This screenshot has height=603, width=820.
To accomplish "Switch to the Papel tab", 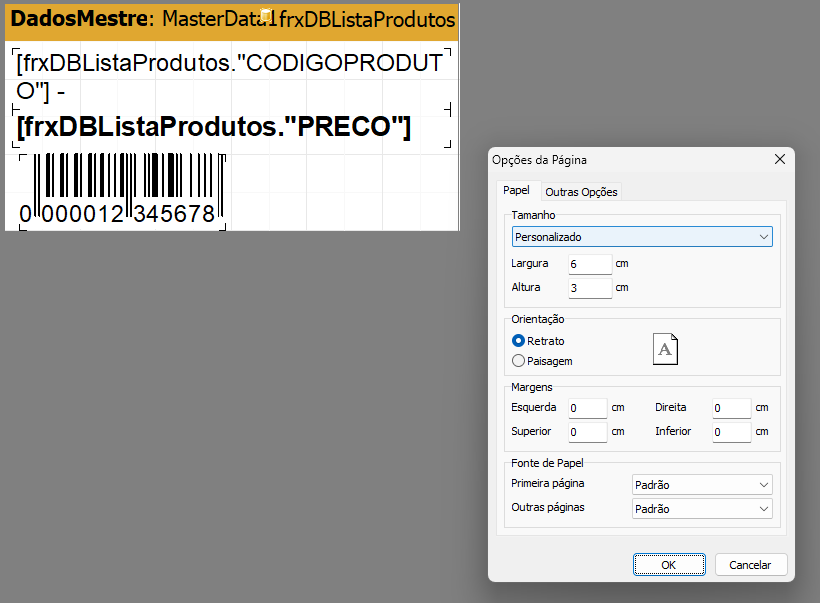I will [517, 190].
